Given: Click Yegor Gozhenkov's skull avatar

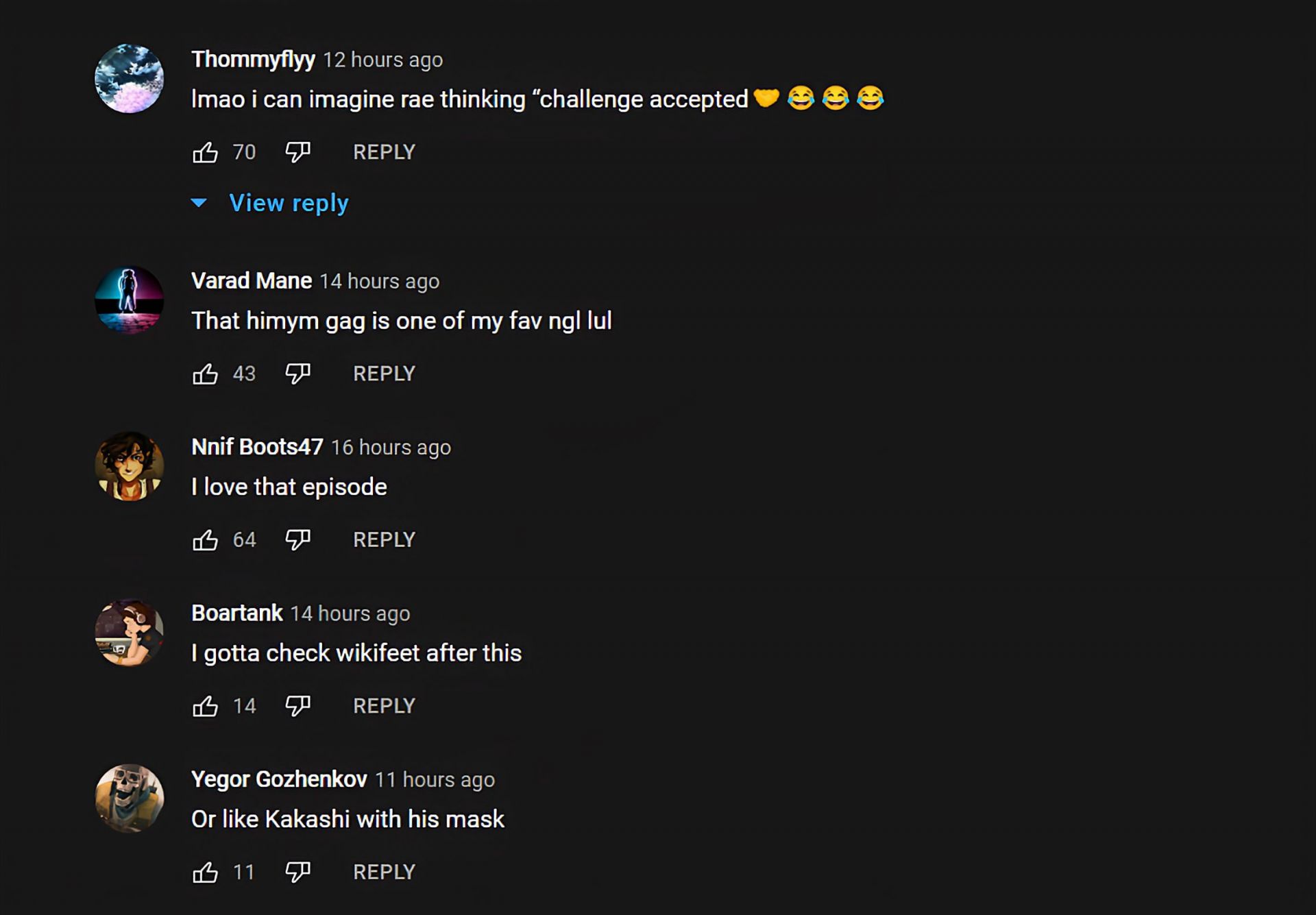Looking at the screenshot, I should click(x=129, y=798).
